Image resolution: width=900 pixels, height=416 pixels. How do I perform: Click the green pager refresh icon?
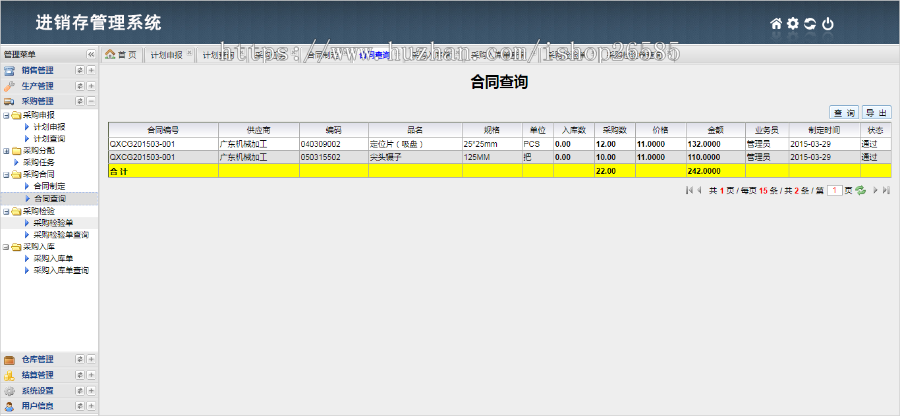pos(860,190)
